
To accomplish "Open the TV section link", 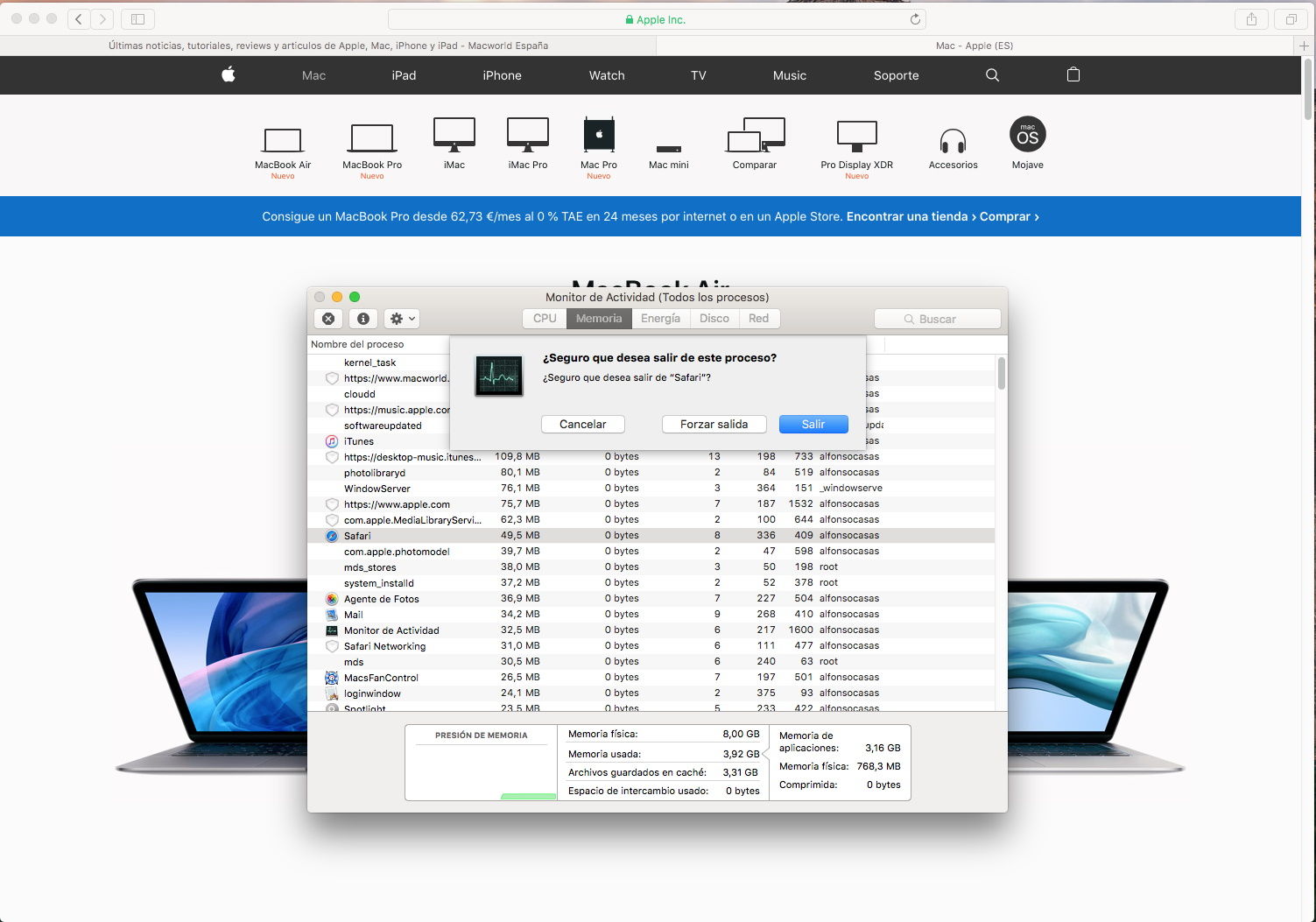I will click(x=699, y=75).
